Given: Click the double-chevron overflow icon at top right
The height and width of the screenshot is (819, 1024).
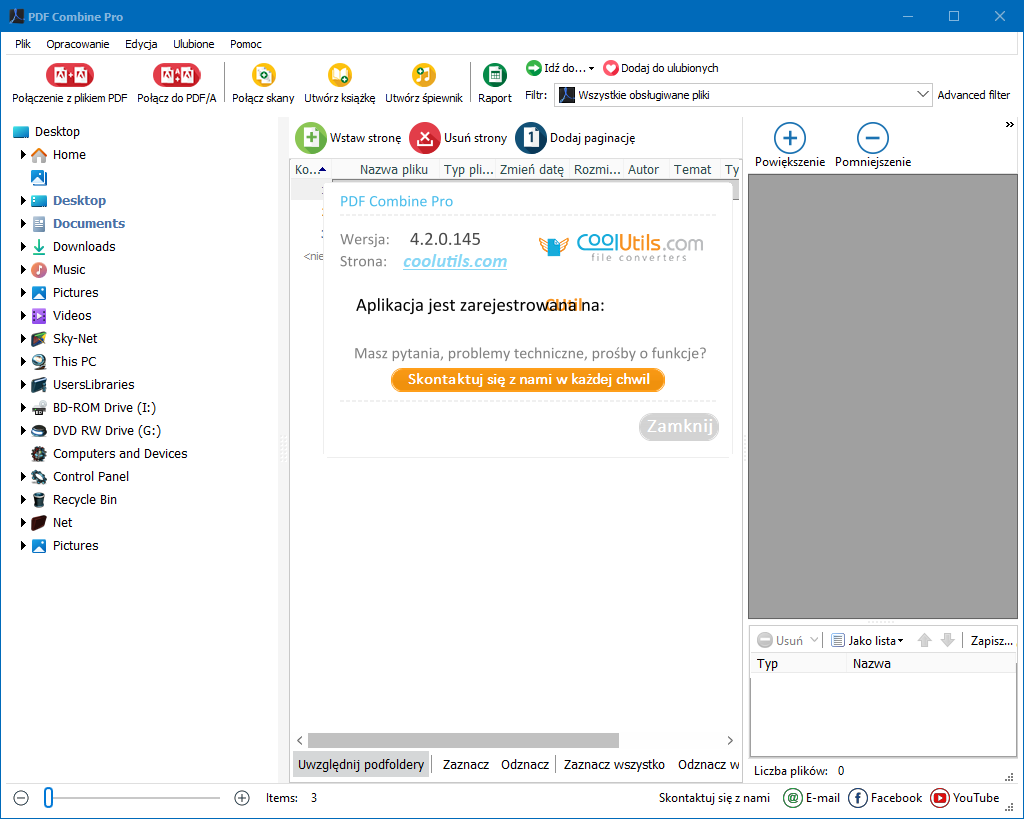Looking at the screenshot, I should point(1010,124).
